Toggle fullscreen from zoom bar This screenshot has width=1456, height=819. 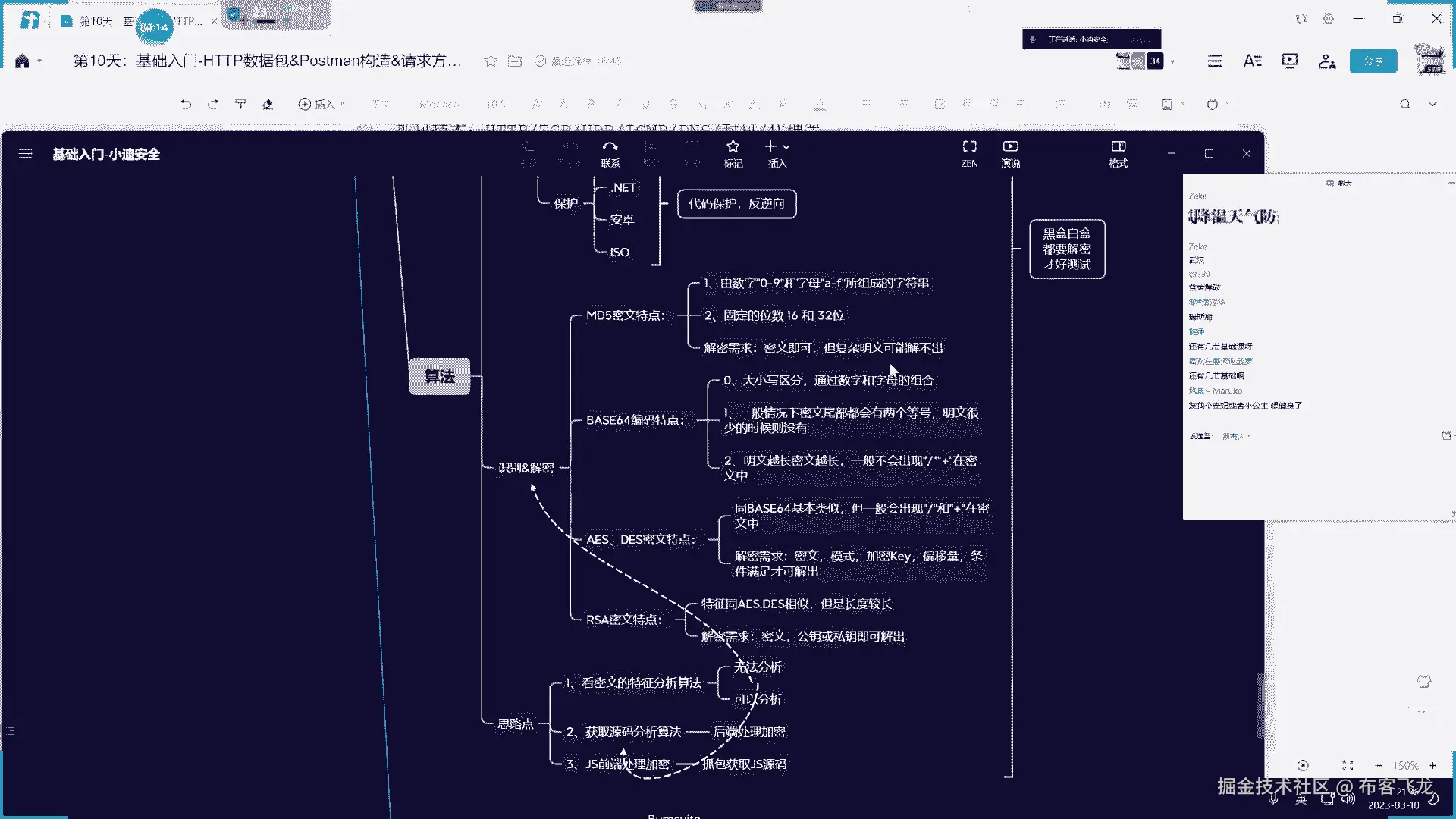1348,766
